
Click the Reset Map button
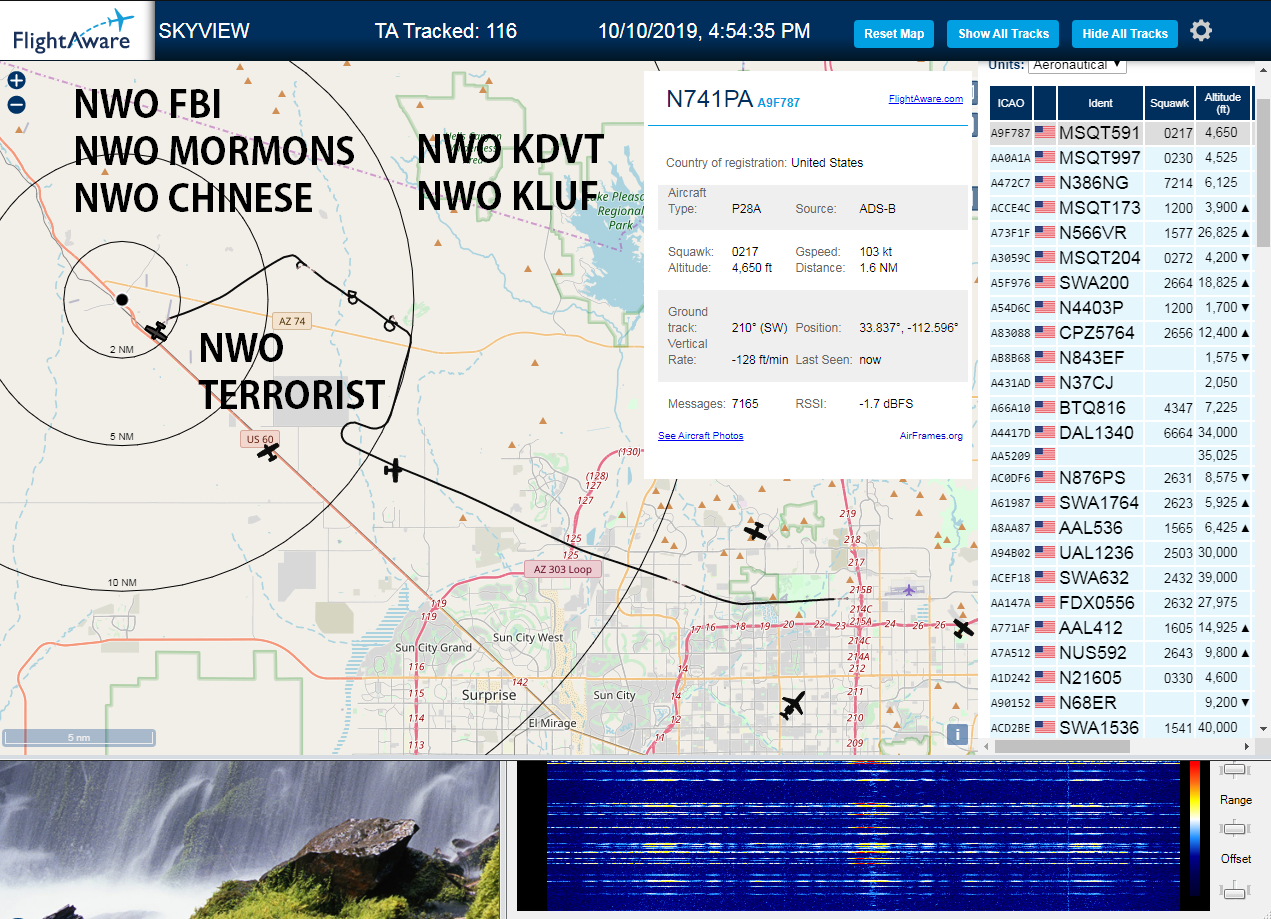point(894,33)
